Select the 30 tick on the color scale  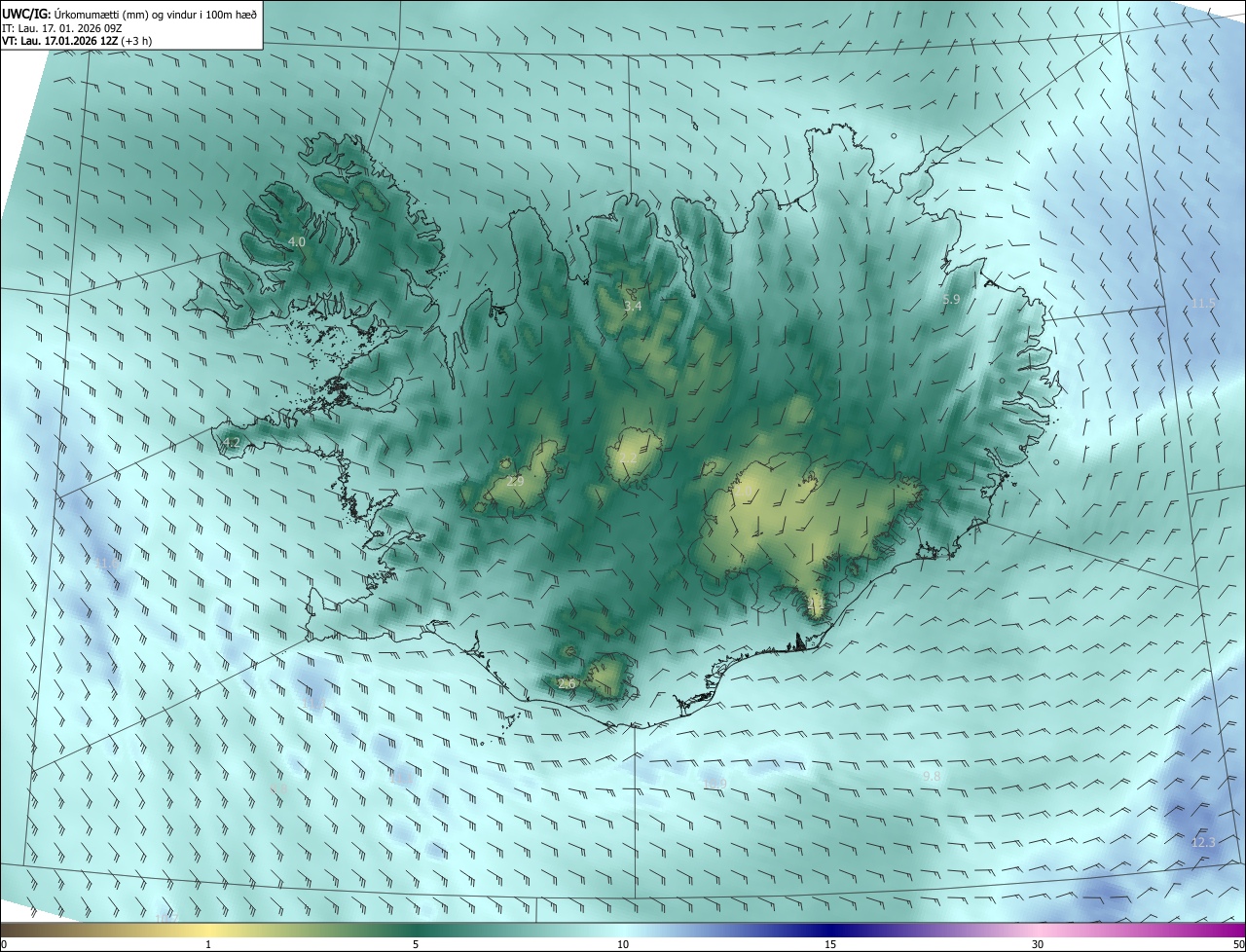(x=1038, y=944)
